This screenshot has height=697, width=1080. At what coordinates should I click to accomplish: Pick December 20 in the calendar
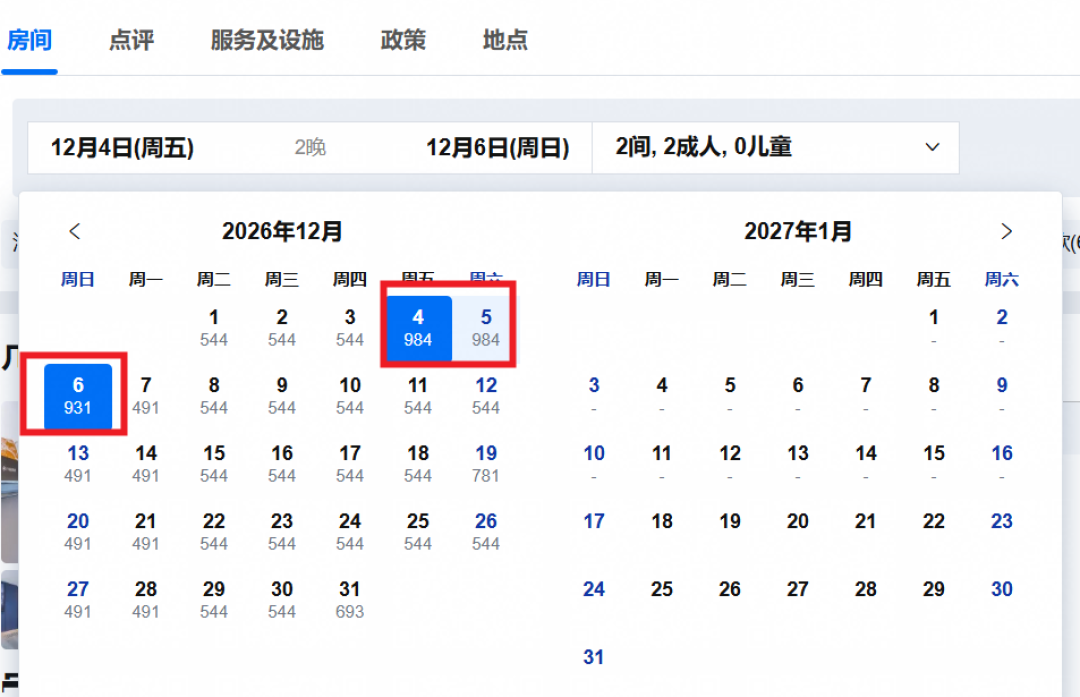78,532
